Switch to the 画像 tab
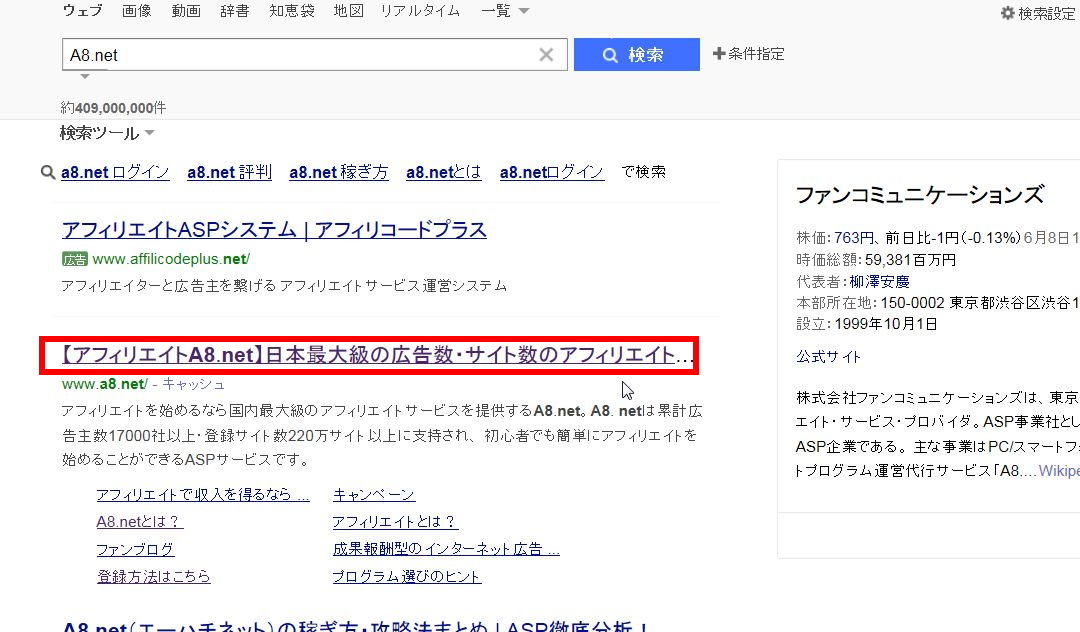Screen dimensions: 1080x632 (x=136, y=10)
